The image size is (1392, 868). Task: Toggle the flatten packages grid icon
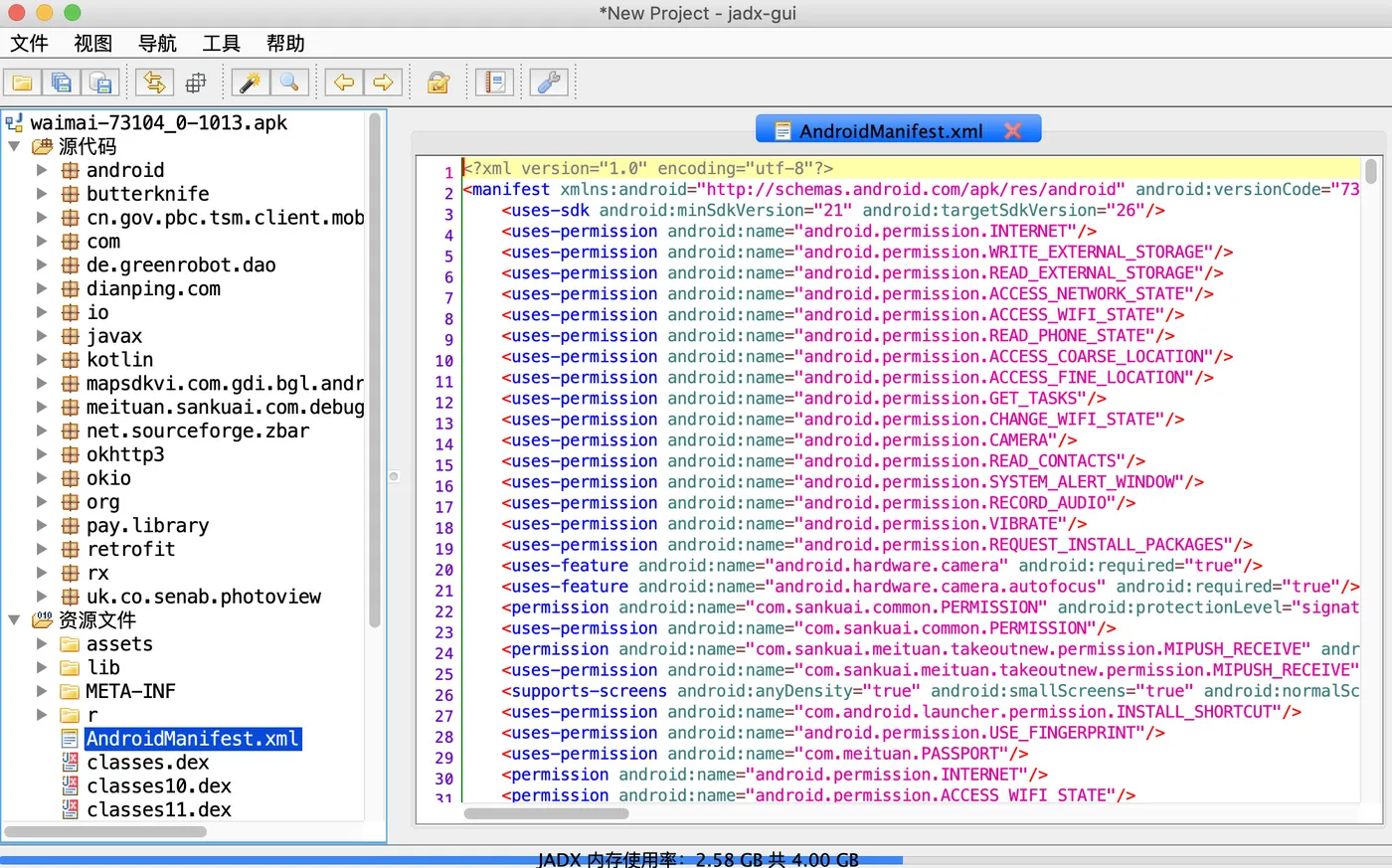click(196, 83)
